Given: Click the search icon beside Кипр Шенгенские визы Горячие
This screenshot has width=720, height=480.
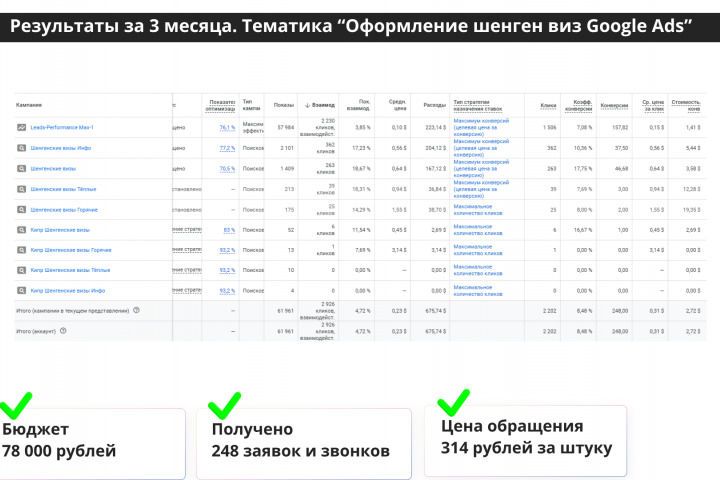Looking at the screenshot, I should tap(22, 250).
